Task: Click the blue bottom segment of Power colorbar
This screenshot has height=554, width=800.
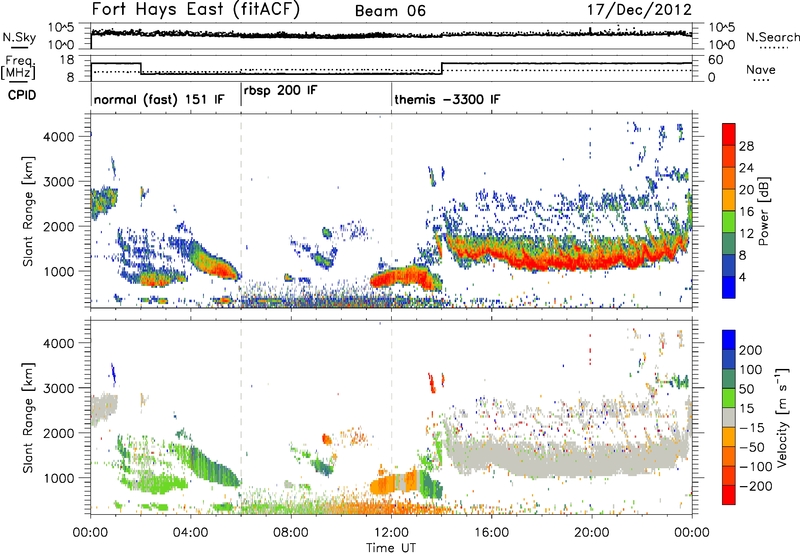Action: (729, 287)
